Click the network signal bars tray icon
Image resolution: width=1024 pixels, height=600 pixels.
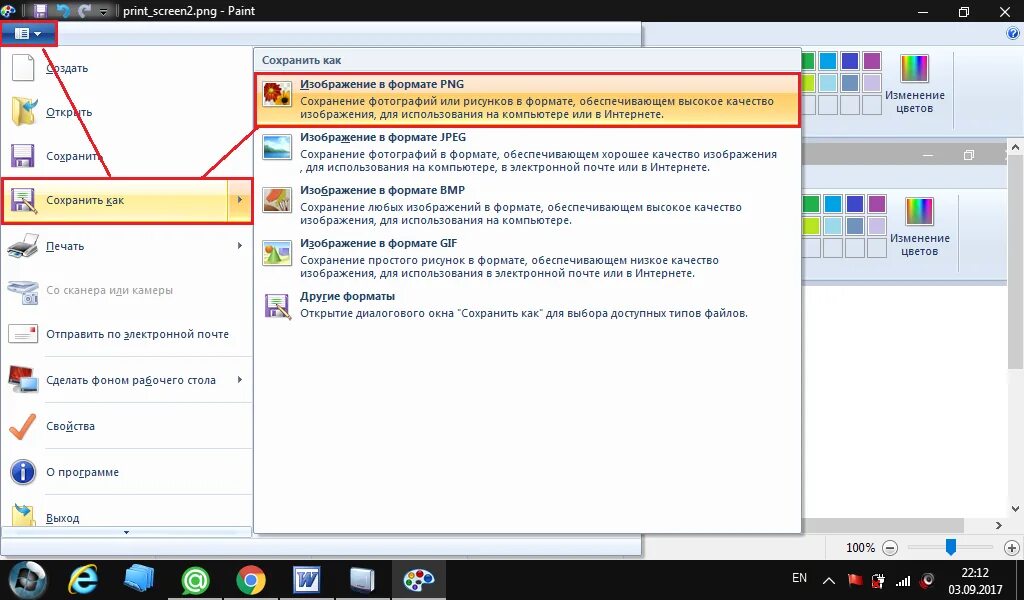(903, 580)
